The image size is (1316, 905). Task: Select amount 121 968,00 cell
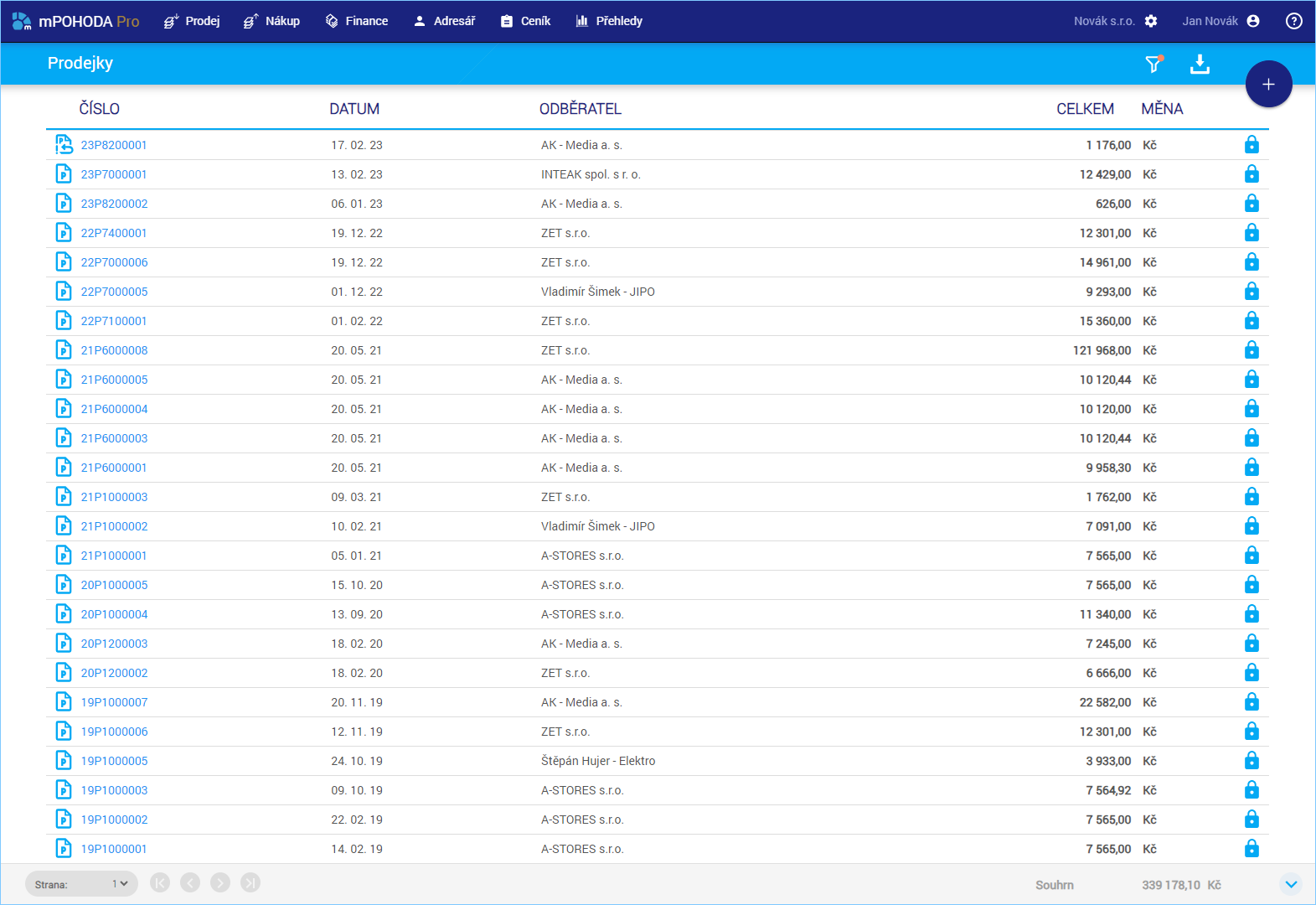click(x=1102, y=350)
